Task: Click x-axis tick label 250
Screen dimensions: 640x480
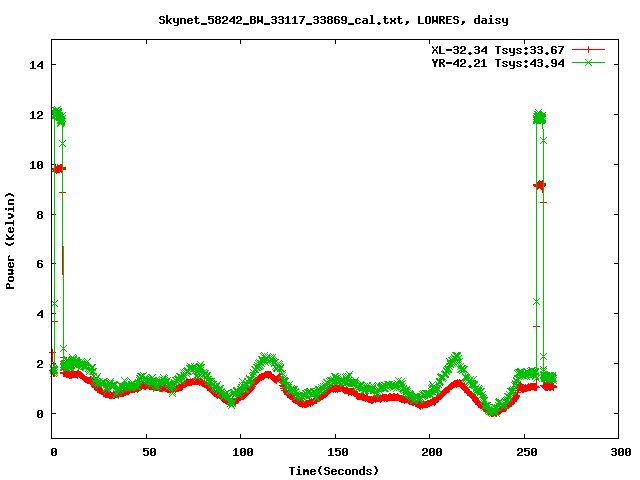Action: (x=527, y=452)
